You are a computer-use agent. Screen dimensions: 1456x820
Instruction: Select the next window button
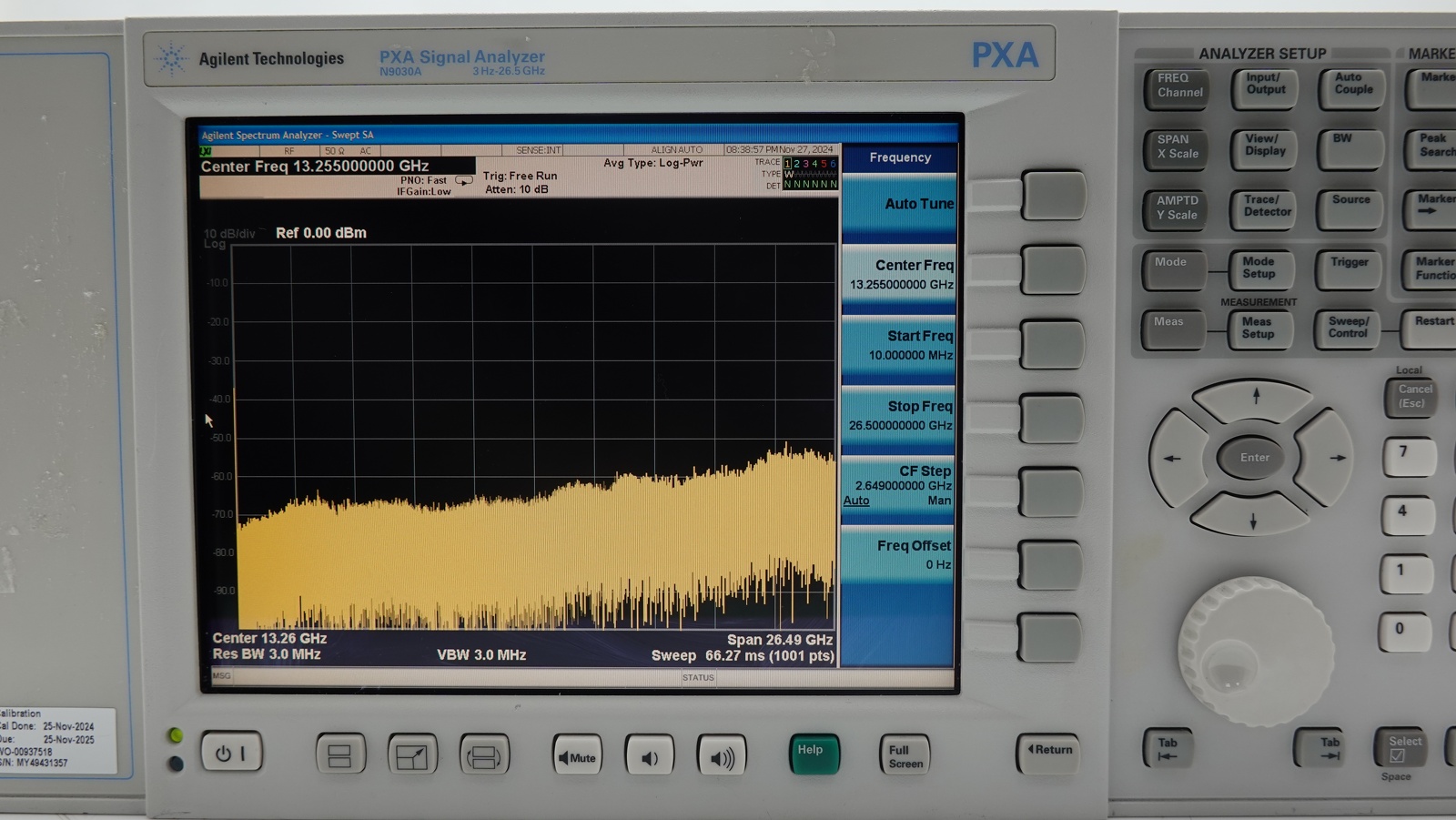point(484,755)
